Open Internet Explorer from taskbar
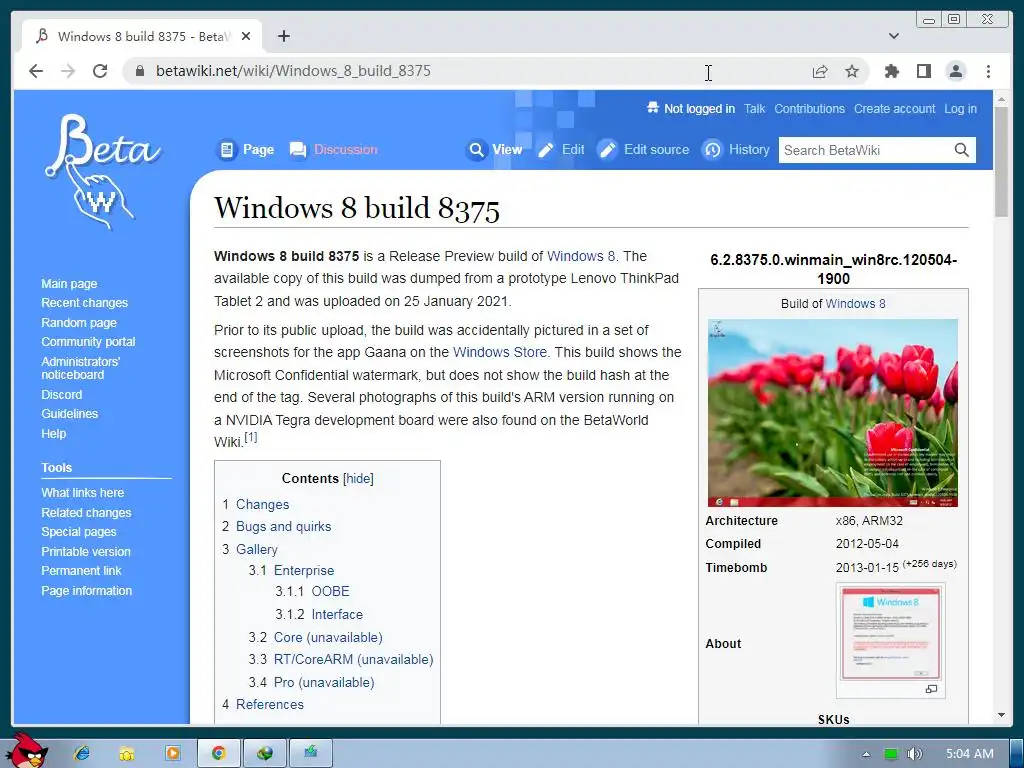This screenshot has height=768, width=1024. click(x=82, y=753)
